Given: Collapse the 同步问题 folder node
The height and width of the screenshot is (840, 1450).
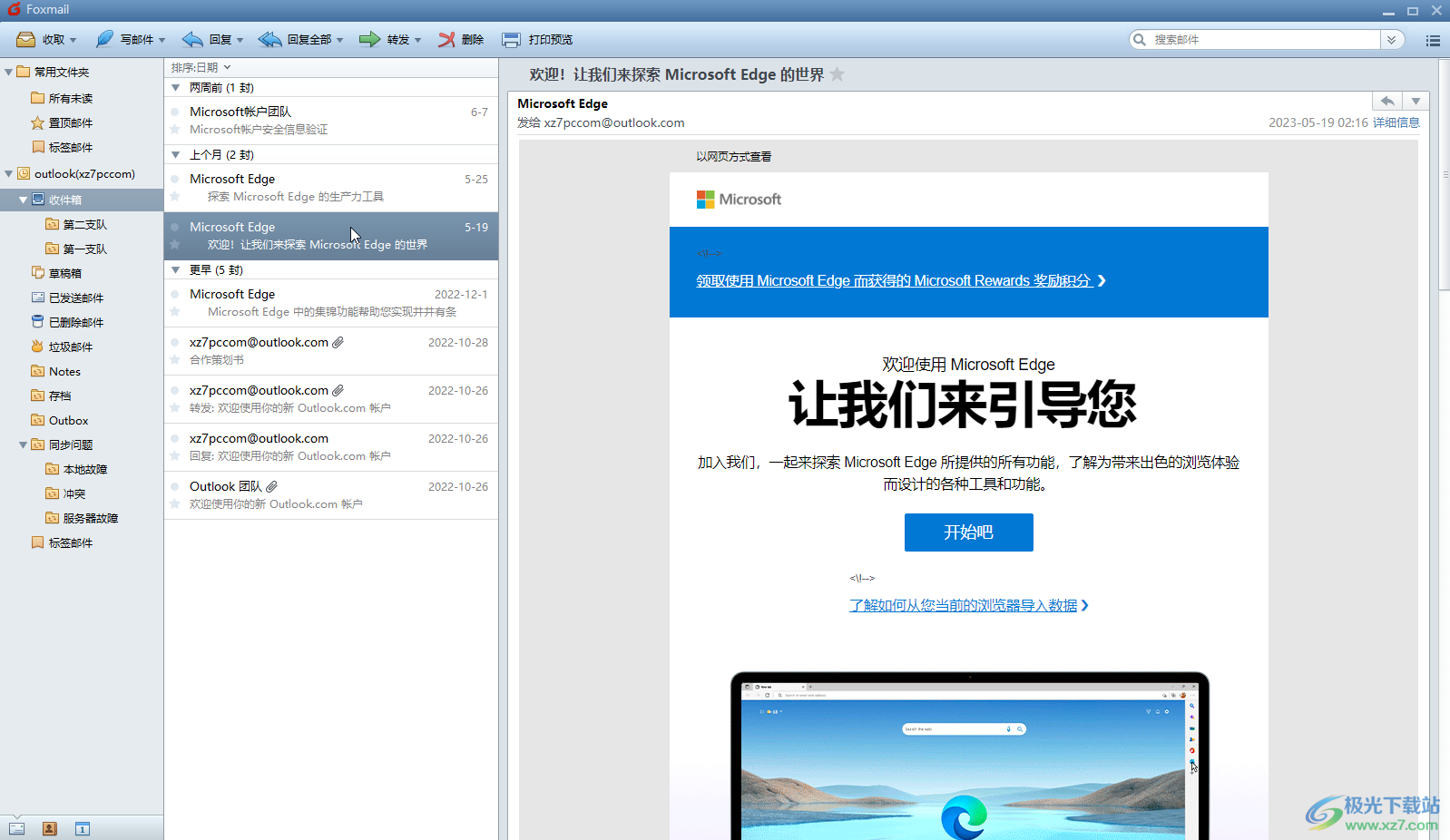Looking at the screenshot, I should coord(23,444).
